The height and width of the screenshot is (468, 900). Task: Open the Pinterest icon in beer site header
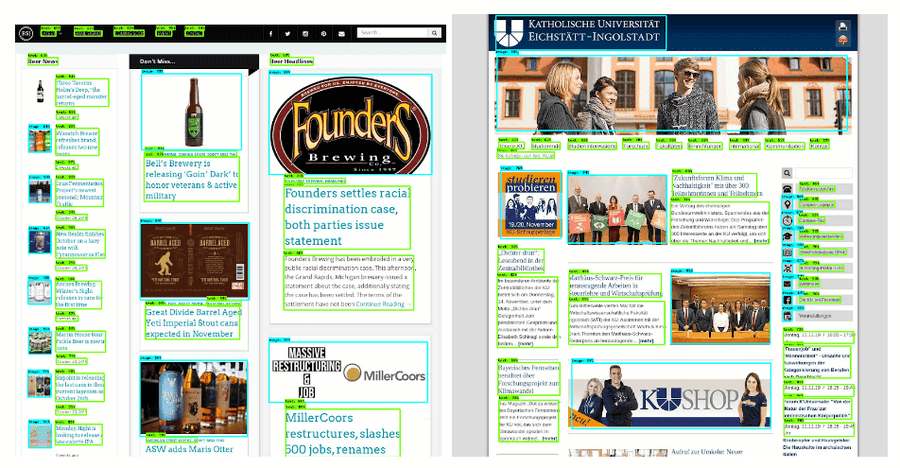click(x=324, y=34)
